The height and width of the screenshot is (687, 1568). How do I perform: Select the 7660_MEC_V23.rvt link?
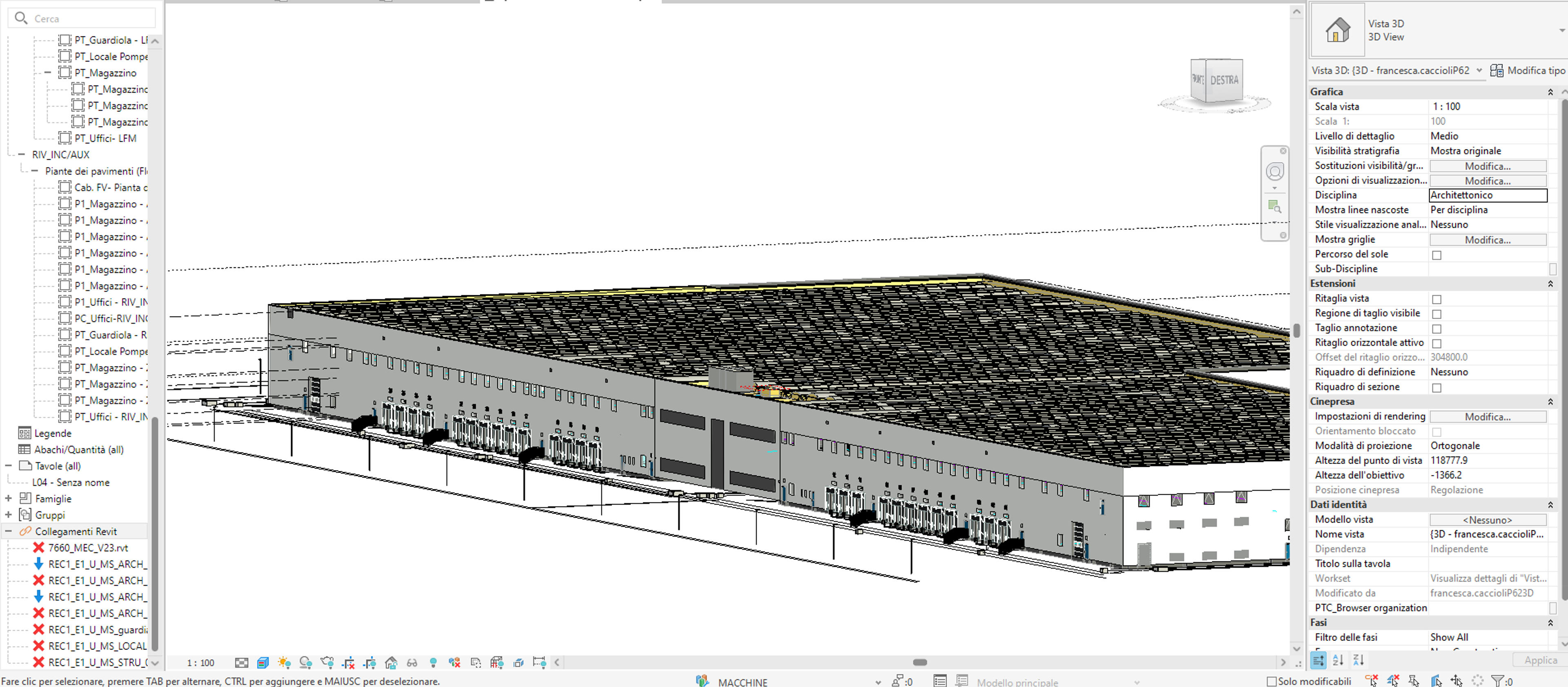point(88,548)
